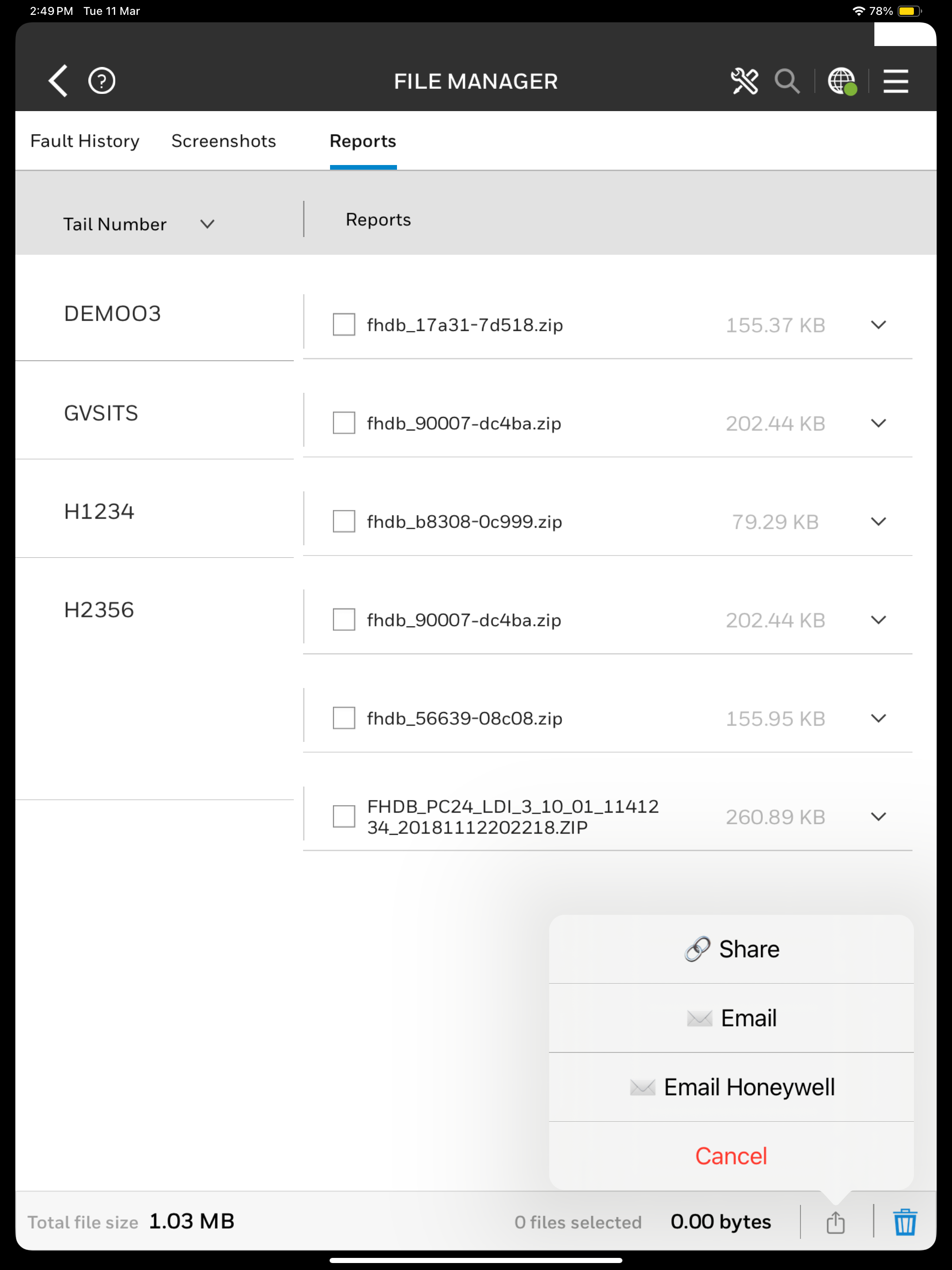Click the 0.00 bytes selected size
This screenshot has height=1270, width=952.
[721, 1222]
